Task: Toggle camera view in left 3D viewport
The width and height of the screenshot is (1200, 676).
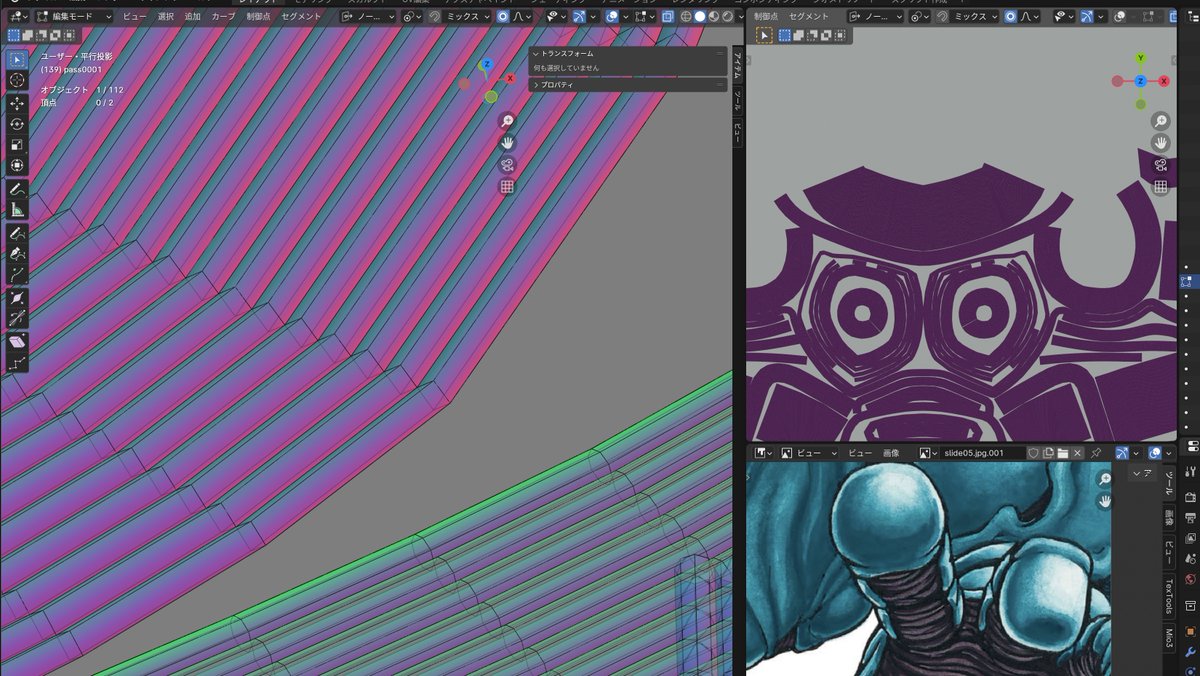Action: pos(507,165)
